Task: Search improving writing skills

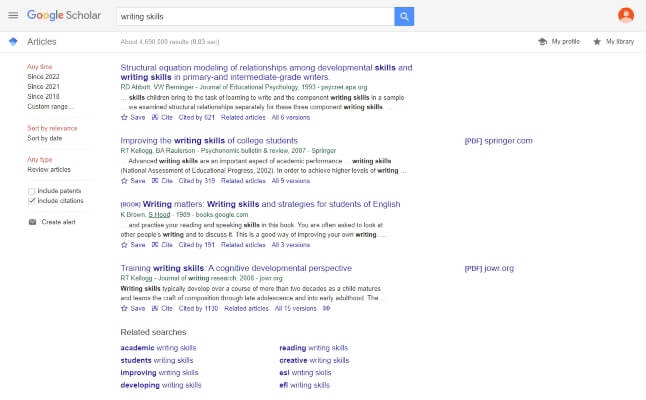Action: click(159, 372)
